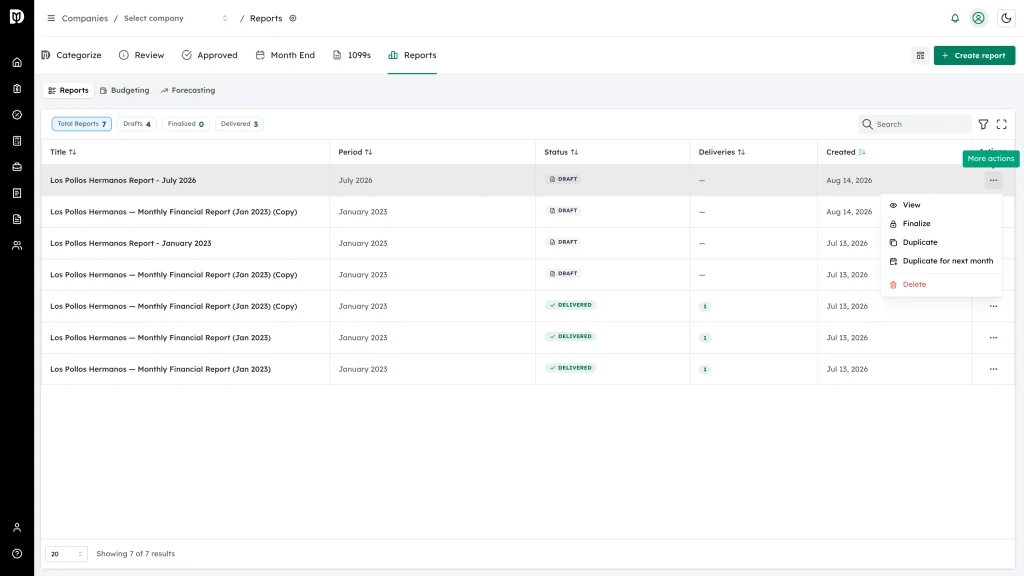Image resolution: width=1024 pixels, height=576 pixels.
Task: Filter by Delivered 3 chip
Action: coord(239,124)
